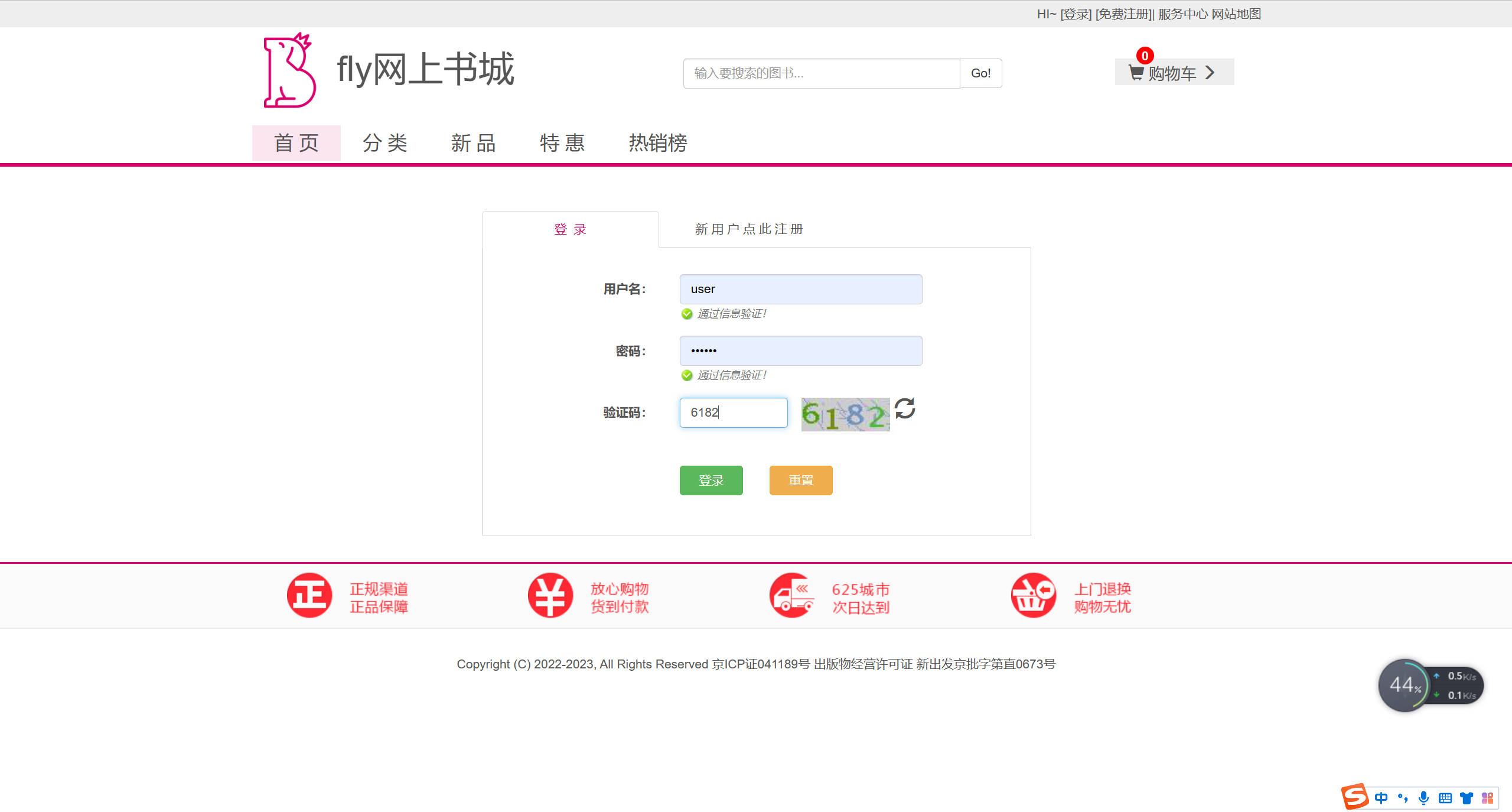
Task: Click the orange 重置 reset button
Action: (x=800, y=480)
